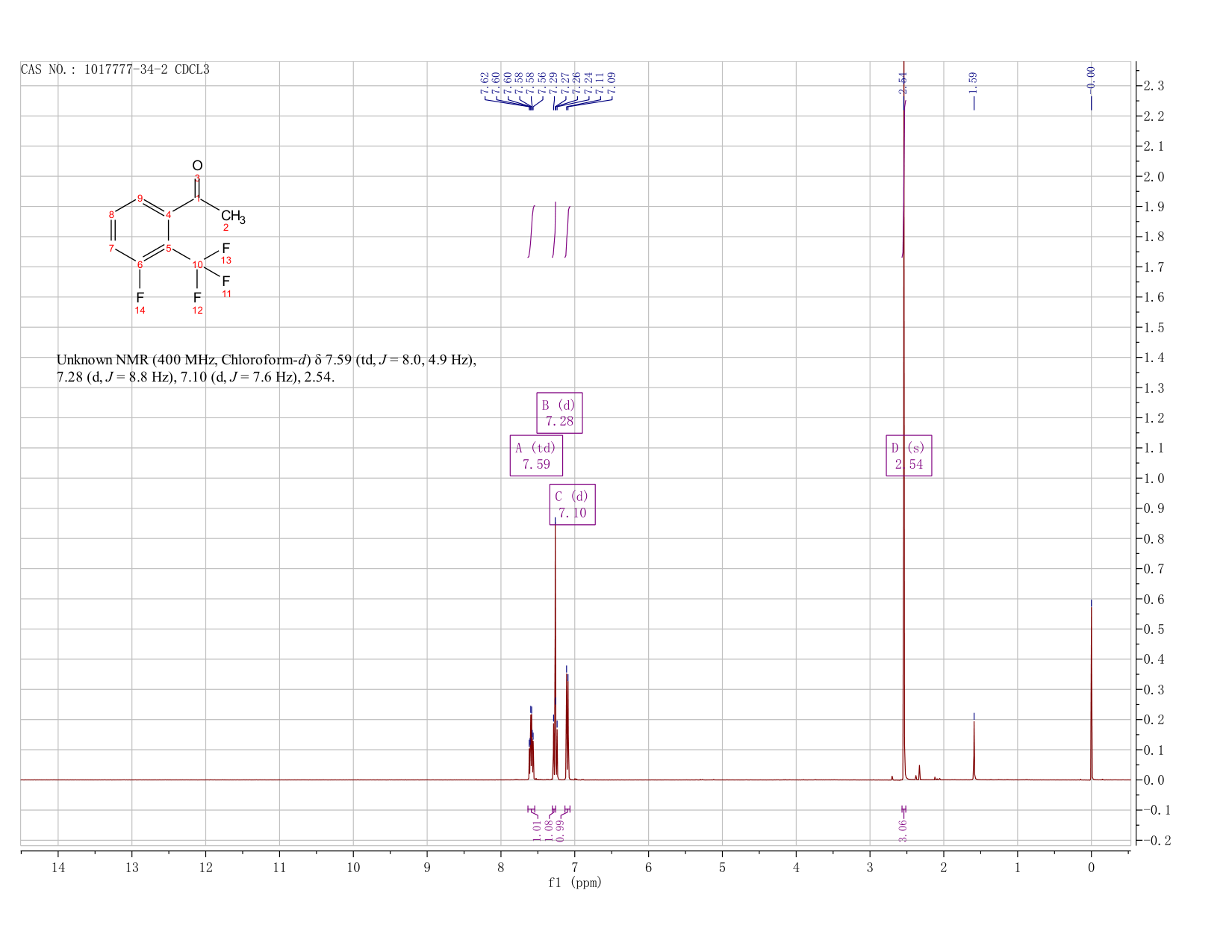Image resolution: width=1232 pixels, height=952 pixels.
Task: Select multiplet box B (d) 7.28
Action: (559, 413)
